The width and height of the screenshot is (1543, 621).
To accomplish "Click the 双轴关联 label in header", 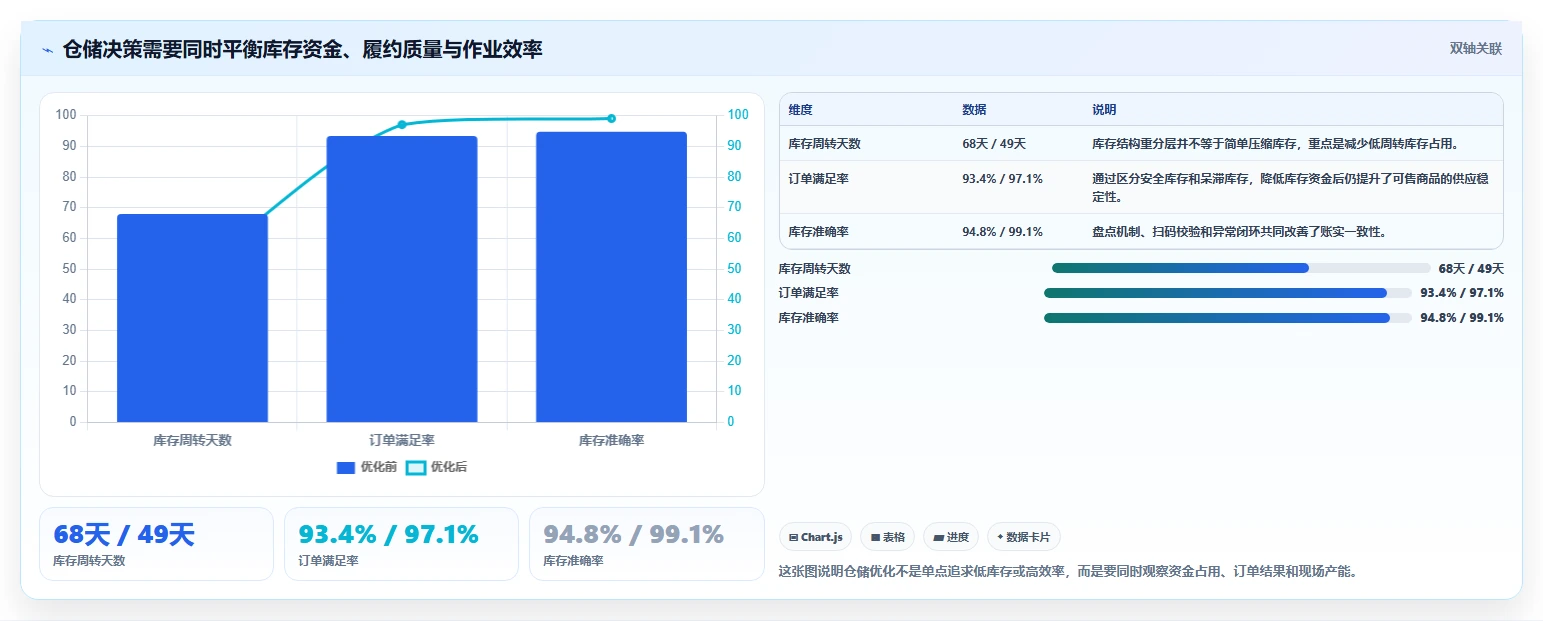I will point(1475,49).
